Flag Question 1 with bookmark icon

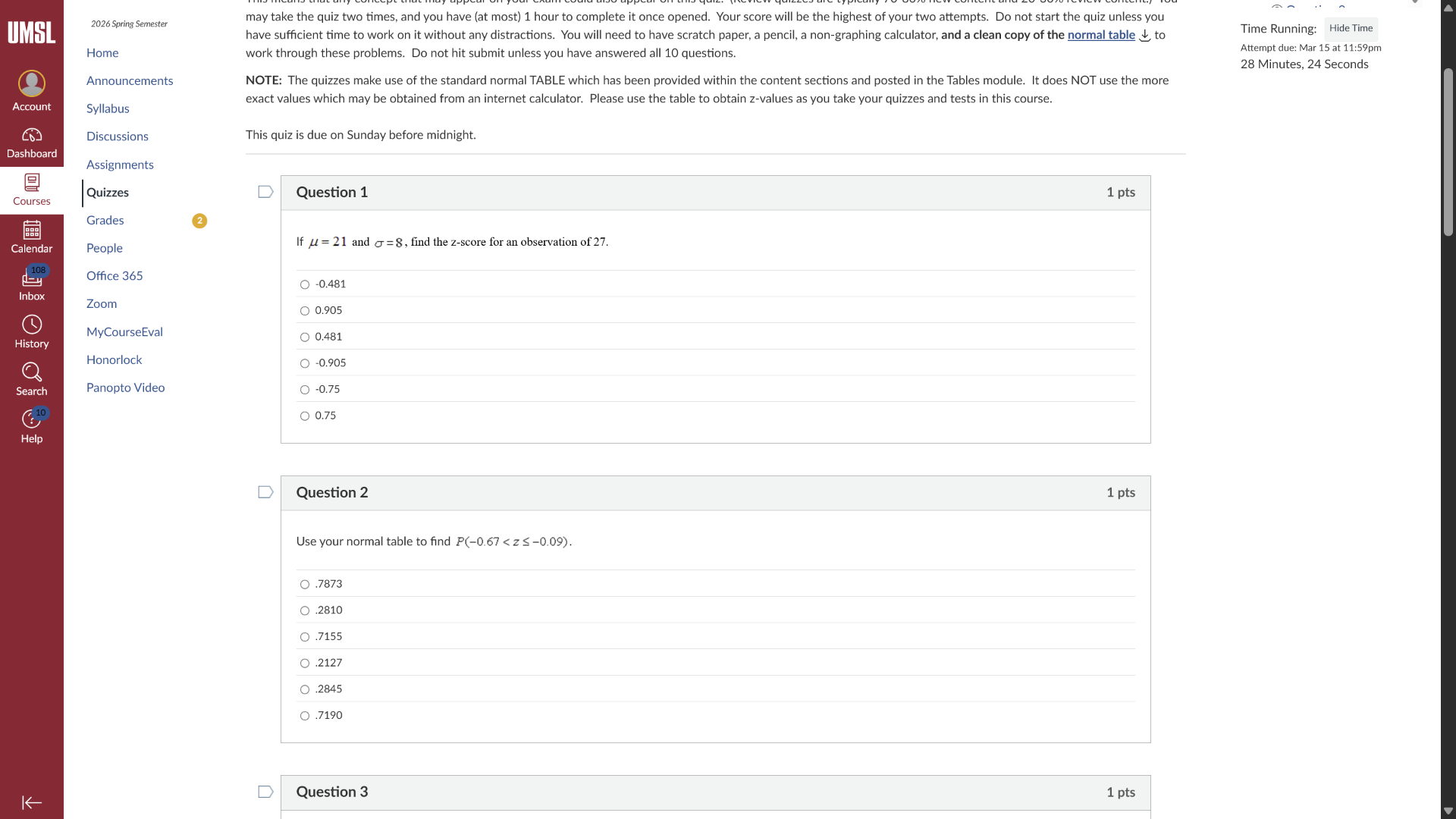[265, 192]
